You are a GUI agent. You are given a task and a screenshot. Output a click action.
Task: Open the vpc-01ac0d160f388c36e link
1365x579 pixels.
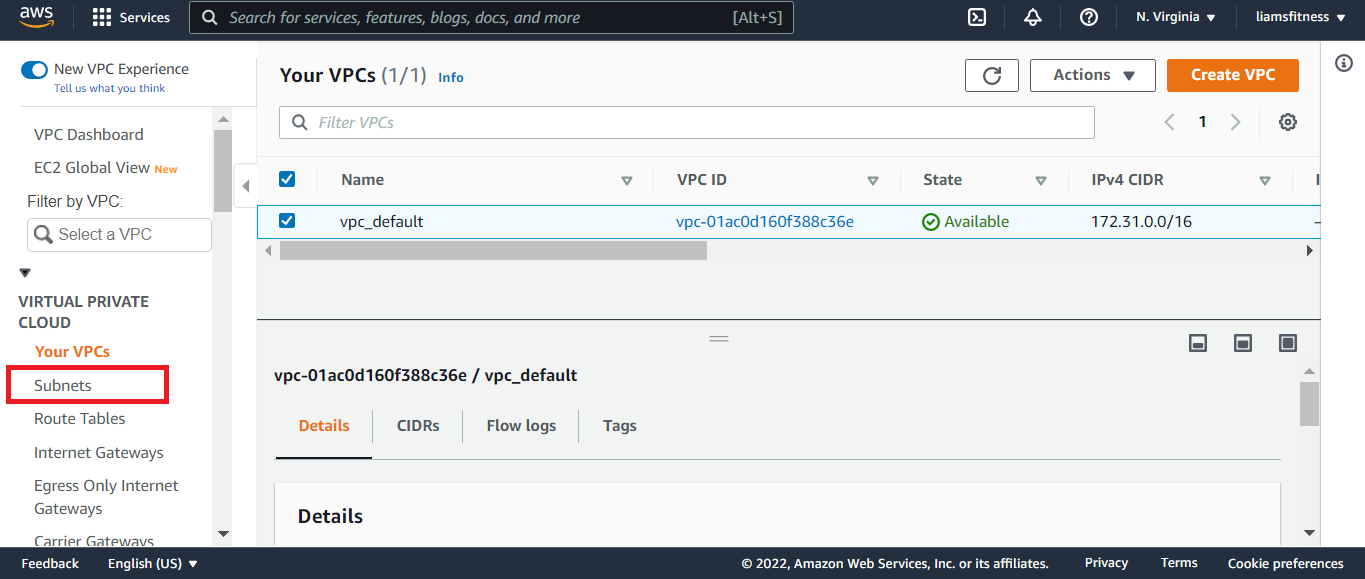[x=765, y=221]
